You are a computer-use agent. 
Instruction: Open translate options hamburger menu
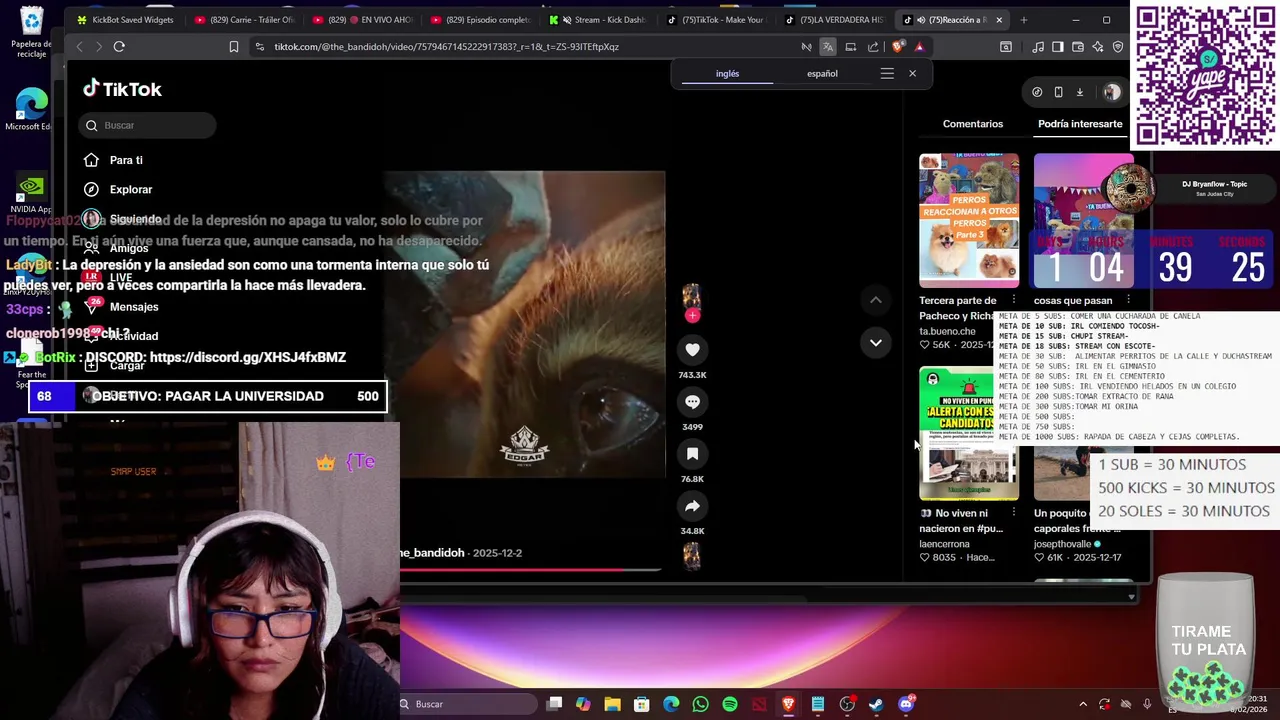point(887,73)
